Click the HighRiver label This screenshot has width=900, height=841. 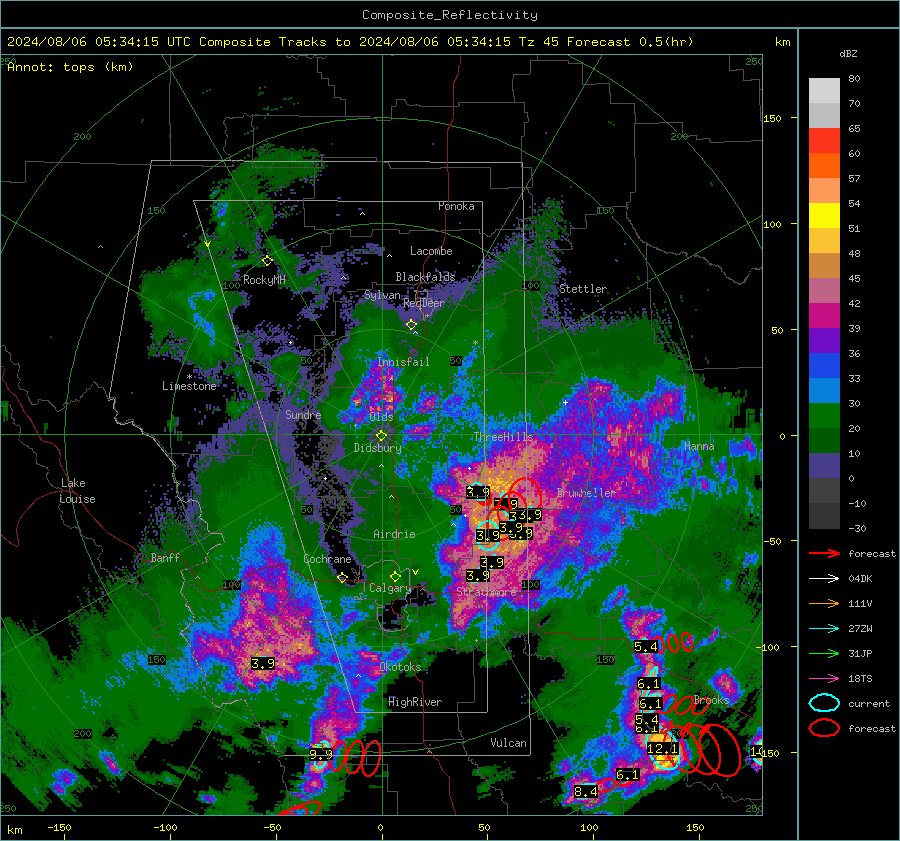415,702
